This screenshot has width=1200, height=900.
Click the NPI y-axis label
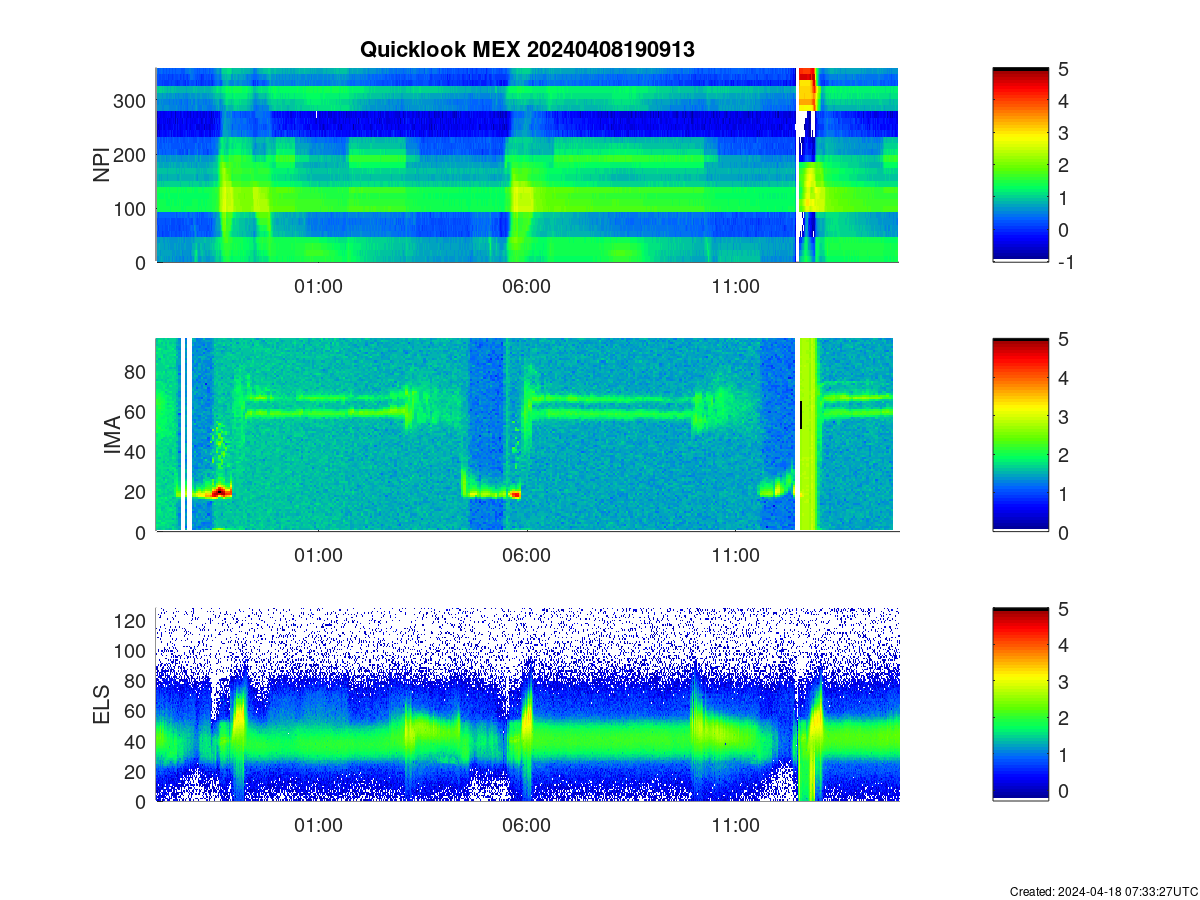pyautogui.click(x=102, y=165)
